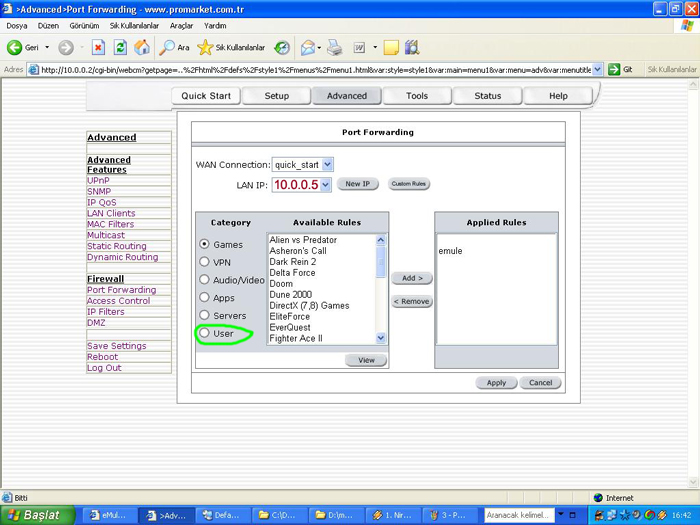Select the Audio/Video category radio button
This screenshot has width=700, height=525.
coord(204,279)
